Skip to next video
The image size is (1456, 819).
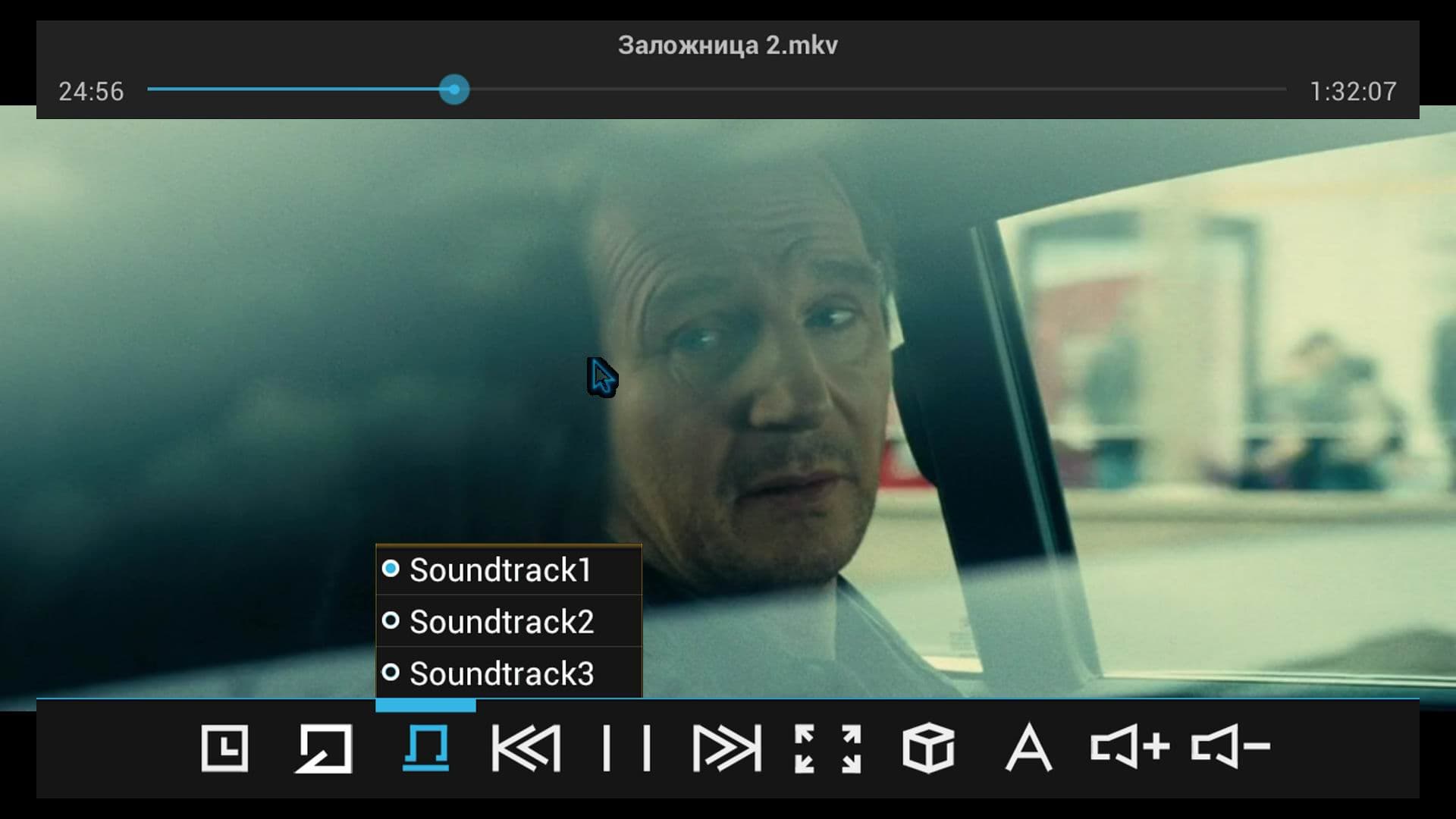click(x=726, y=748)
